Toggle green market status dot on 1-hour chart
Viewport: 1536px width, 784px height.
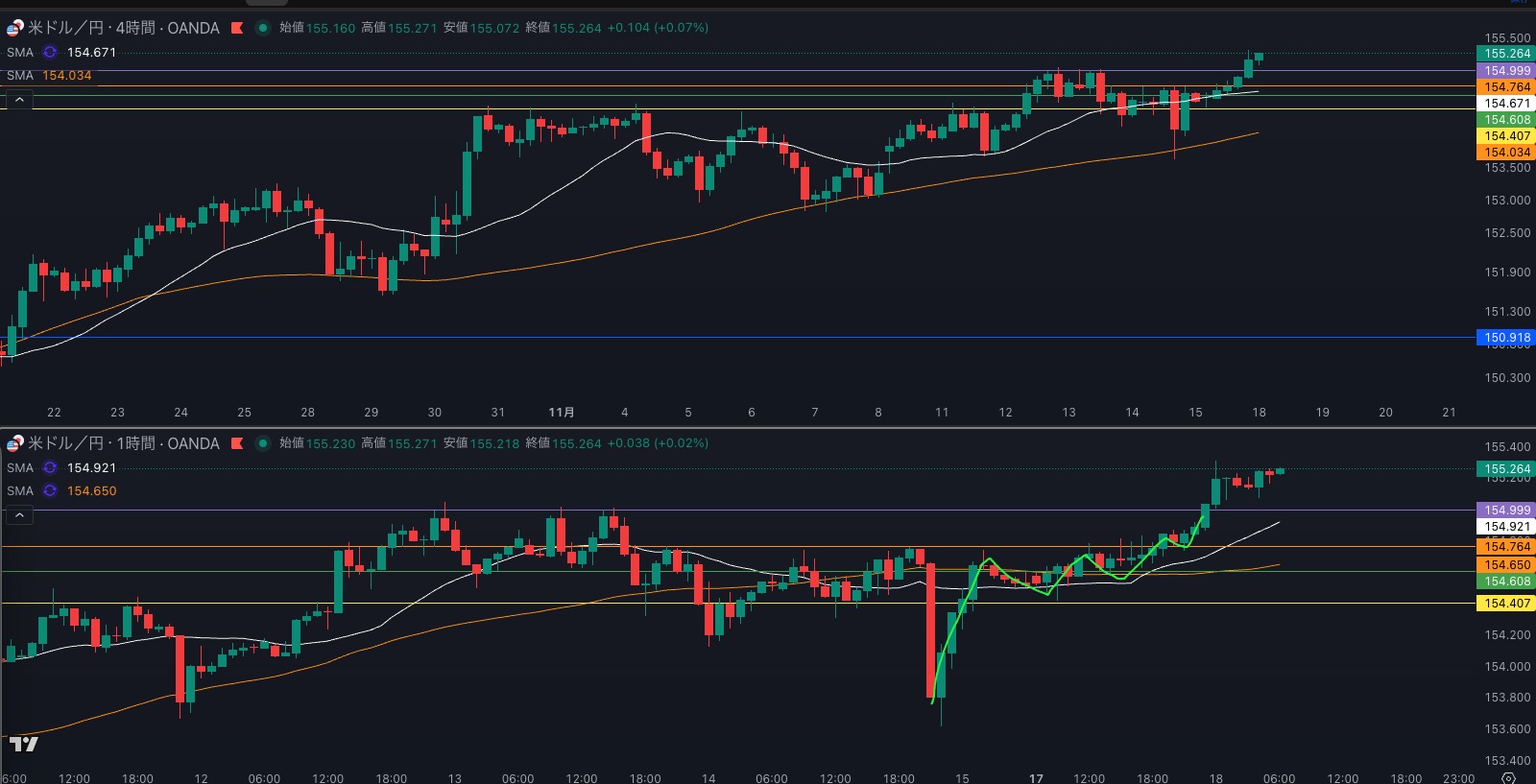pyautogui.click(x=262, y=443)
